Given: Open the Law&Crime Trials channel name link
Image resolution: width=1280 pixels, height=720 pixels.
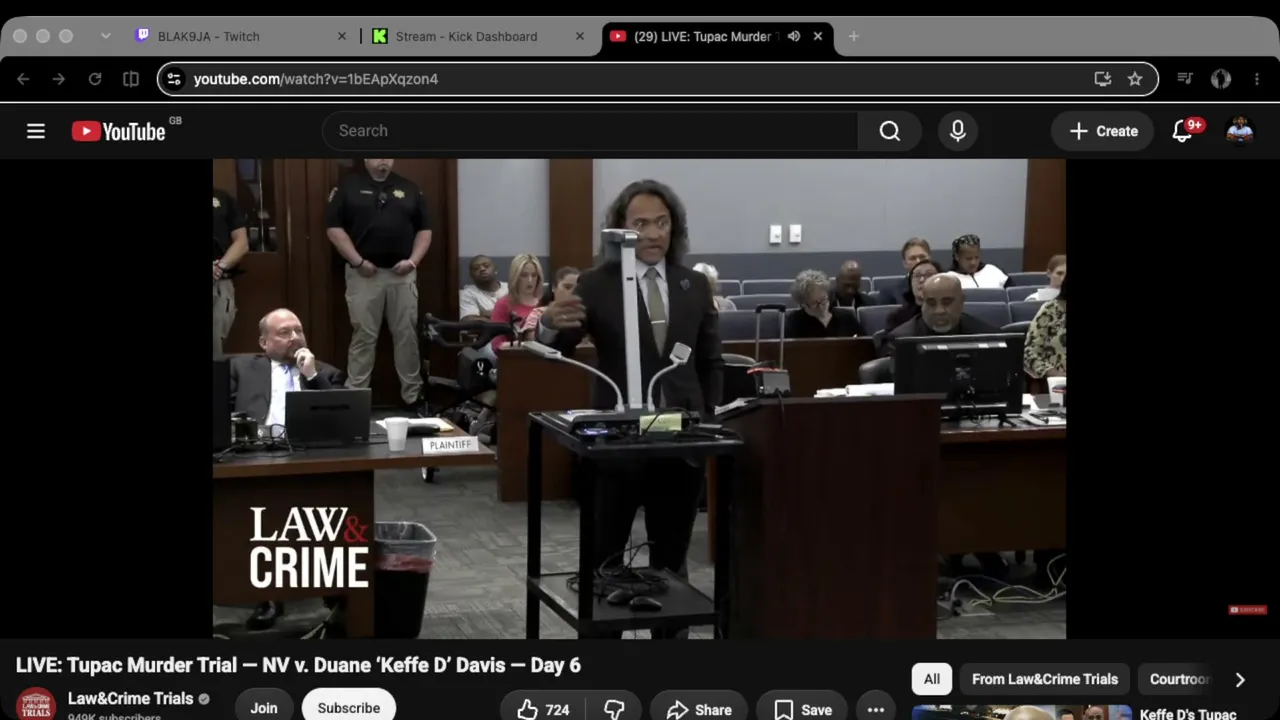Looking at the screenshot, I should pyautogui.click(x=130, y=699).
